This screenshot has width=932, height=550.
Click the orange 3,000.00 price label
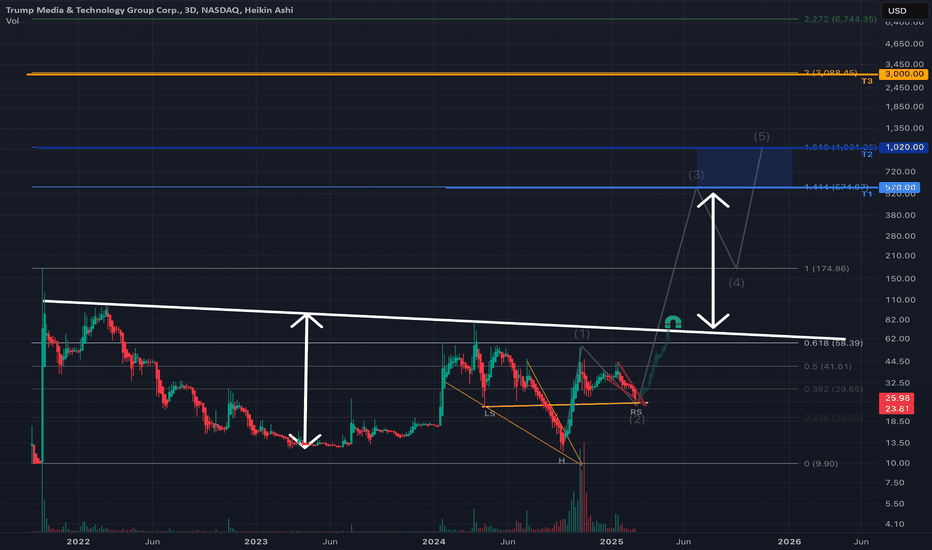click(903, 74)
